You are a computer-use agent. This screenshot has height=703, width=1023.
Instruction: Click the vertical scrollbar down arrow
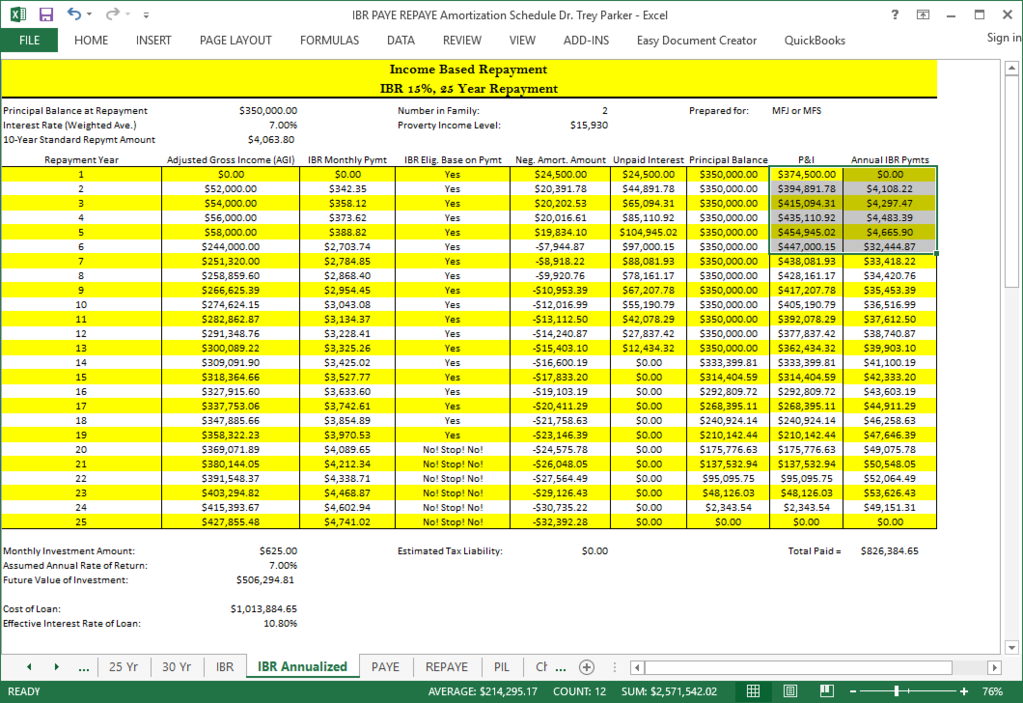pyautogui.click(x=1011, y=648)
